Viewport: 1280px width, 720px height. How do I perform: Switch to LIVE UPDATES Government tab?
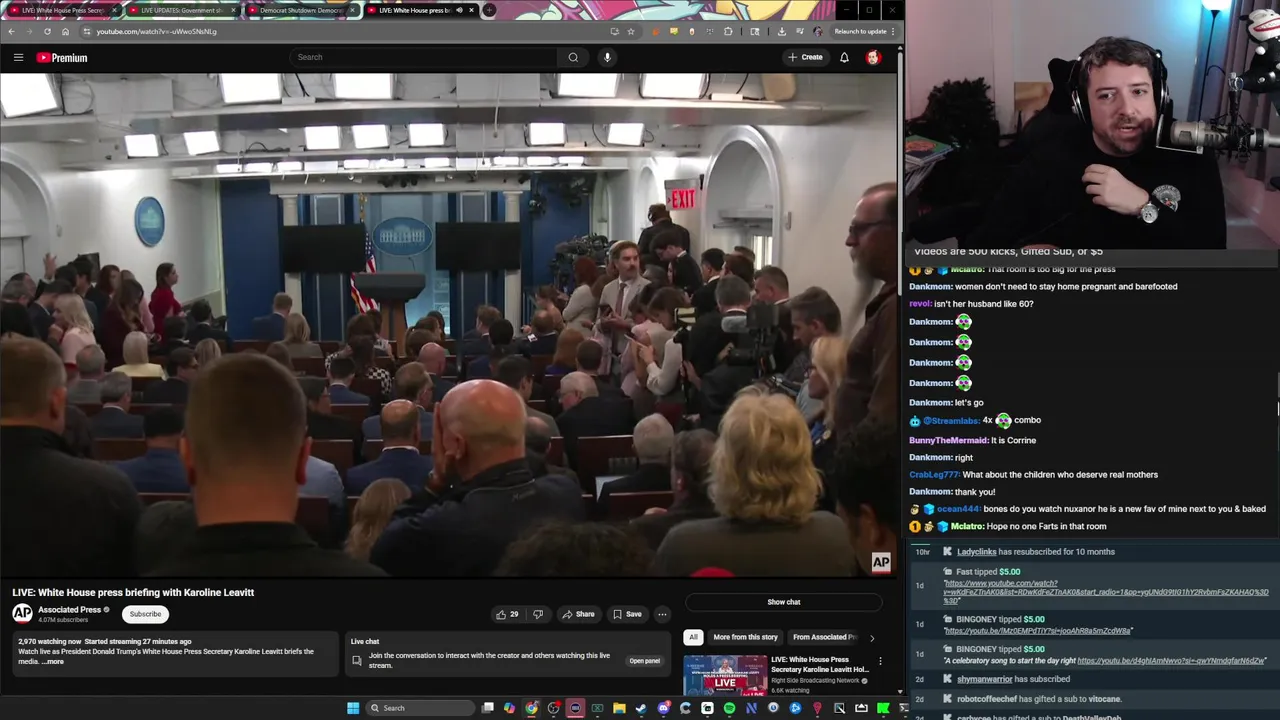[x=182, y=10]
